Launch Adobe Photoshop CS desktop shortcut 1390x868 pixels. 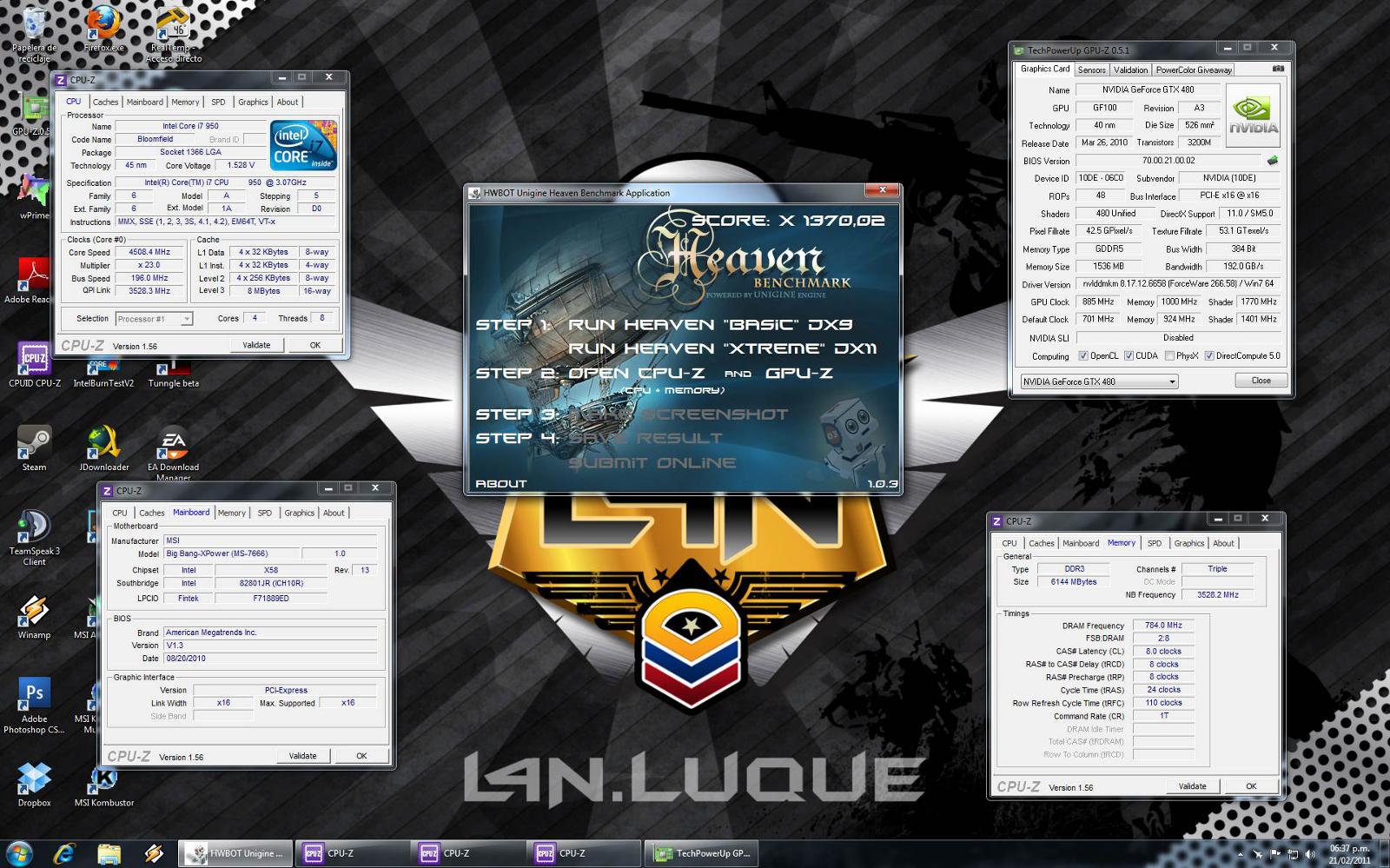(34, 706)
